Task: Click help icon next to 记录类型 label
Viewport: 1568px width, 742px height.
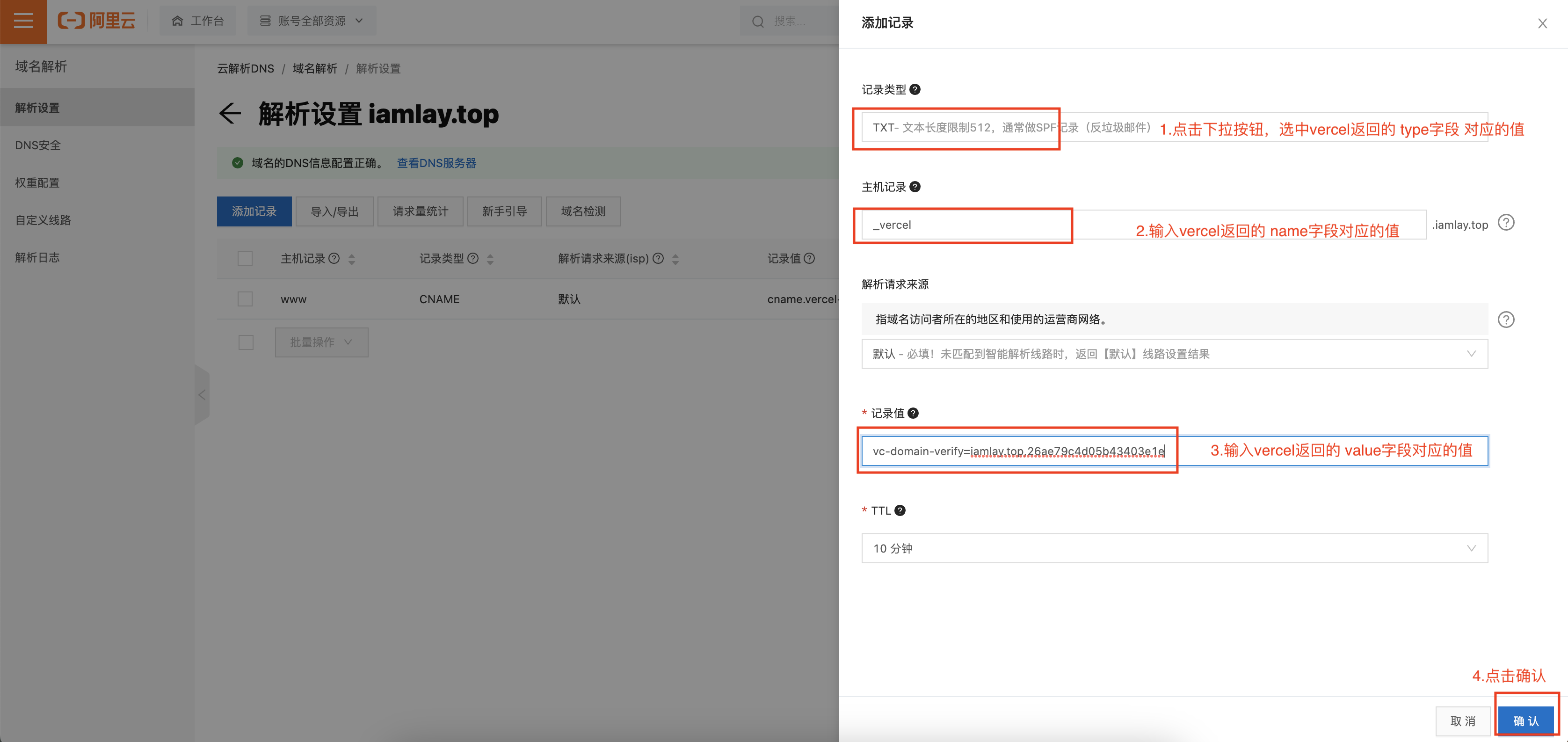Action: pyautogui.click(x=914, y=89)
